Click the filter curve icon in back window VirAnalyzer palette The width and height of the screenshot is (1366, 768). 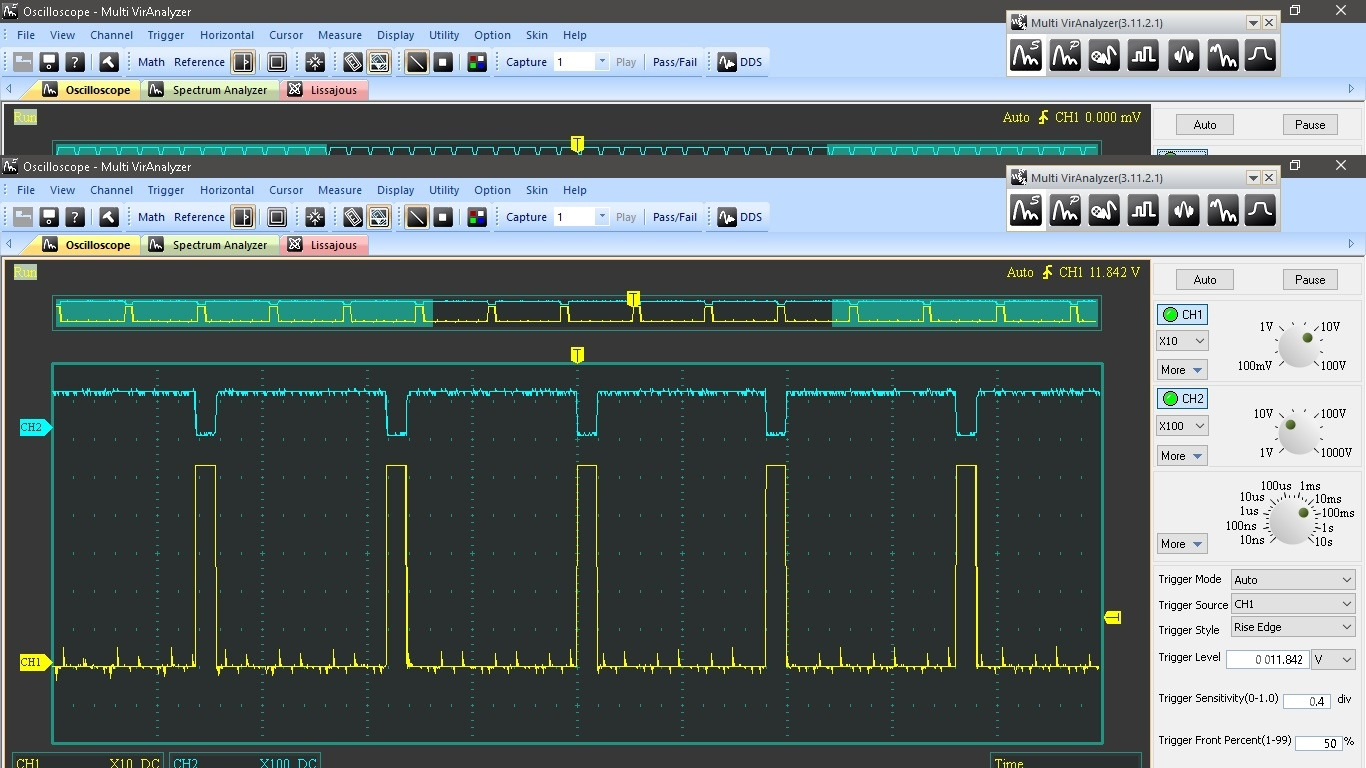pyautogui.click(x=1260, y=55)
